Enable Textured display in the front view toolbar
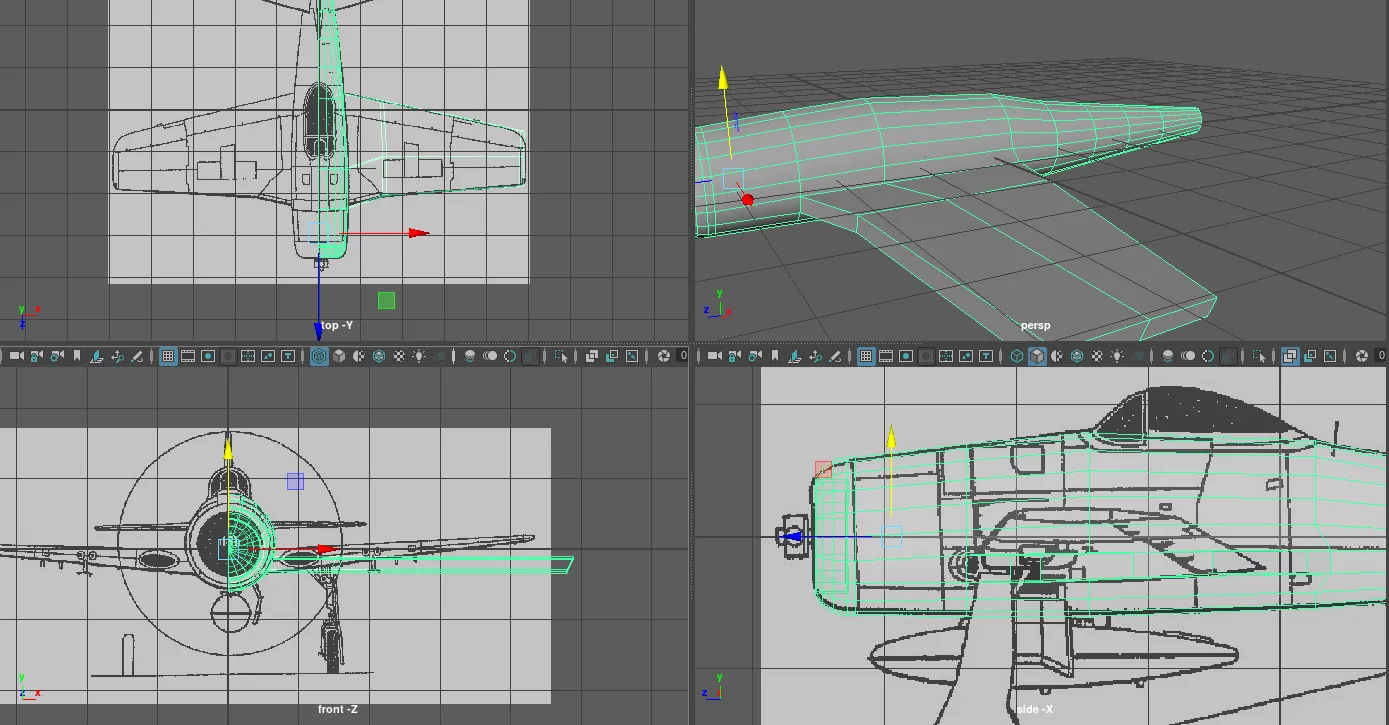The width and height of the screenshot is (1389, 725). point(398,356)
